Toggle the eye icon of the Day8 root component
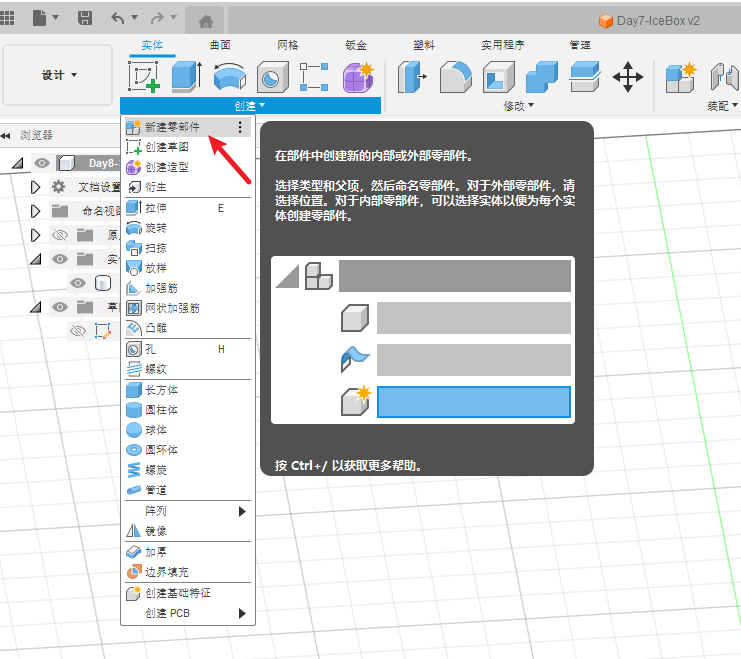The height and width of the screenshot is (659, 741). [41, 163]
